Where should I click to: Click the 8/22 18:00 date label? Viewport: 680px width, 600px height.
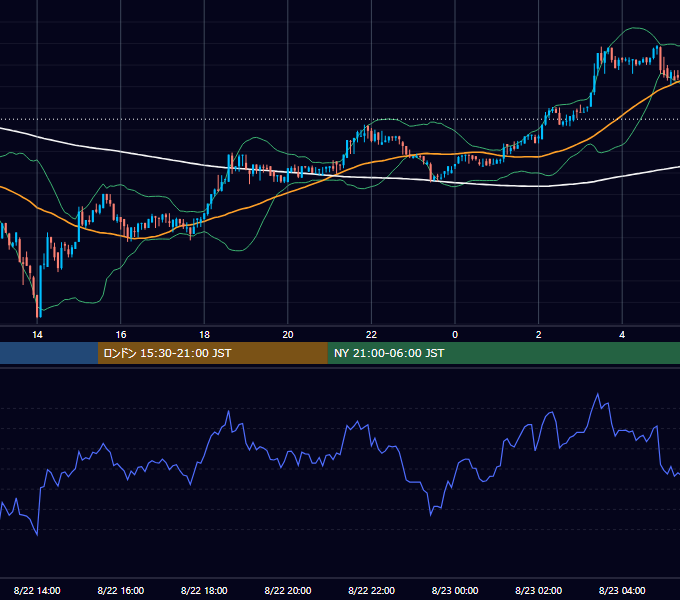(204, 590)
